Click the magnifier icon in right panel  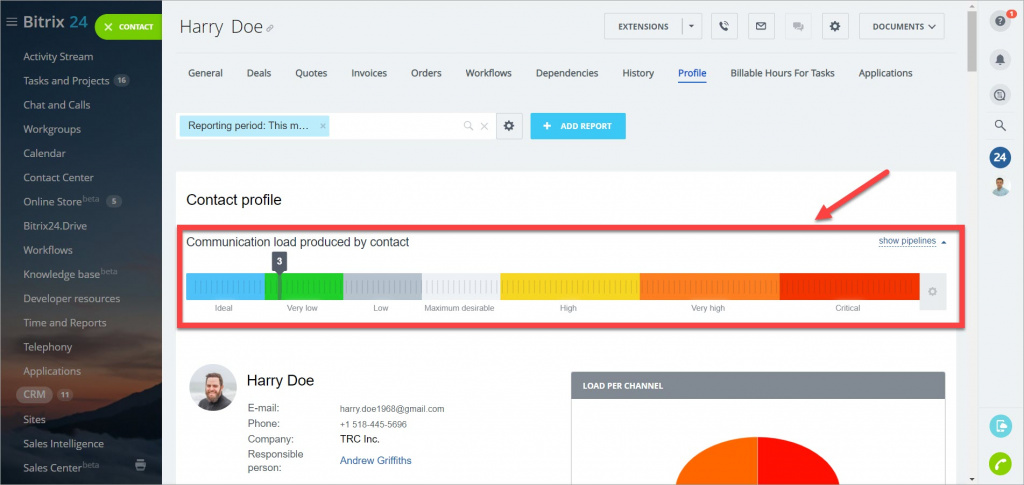pyautogui.click(x=1000, y=125)
